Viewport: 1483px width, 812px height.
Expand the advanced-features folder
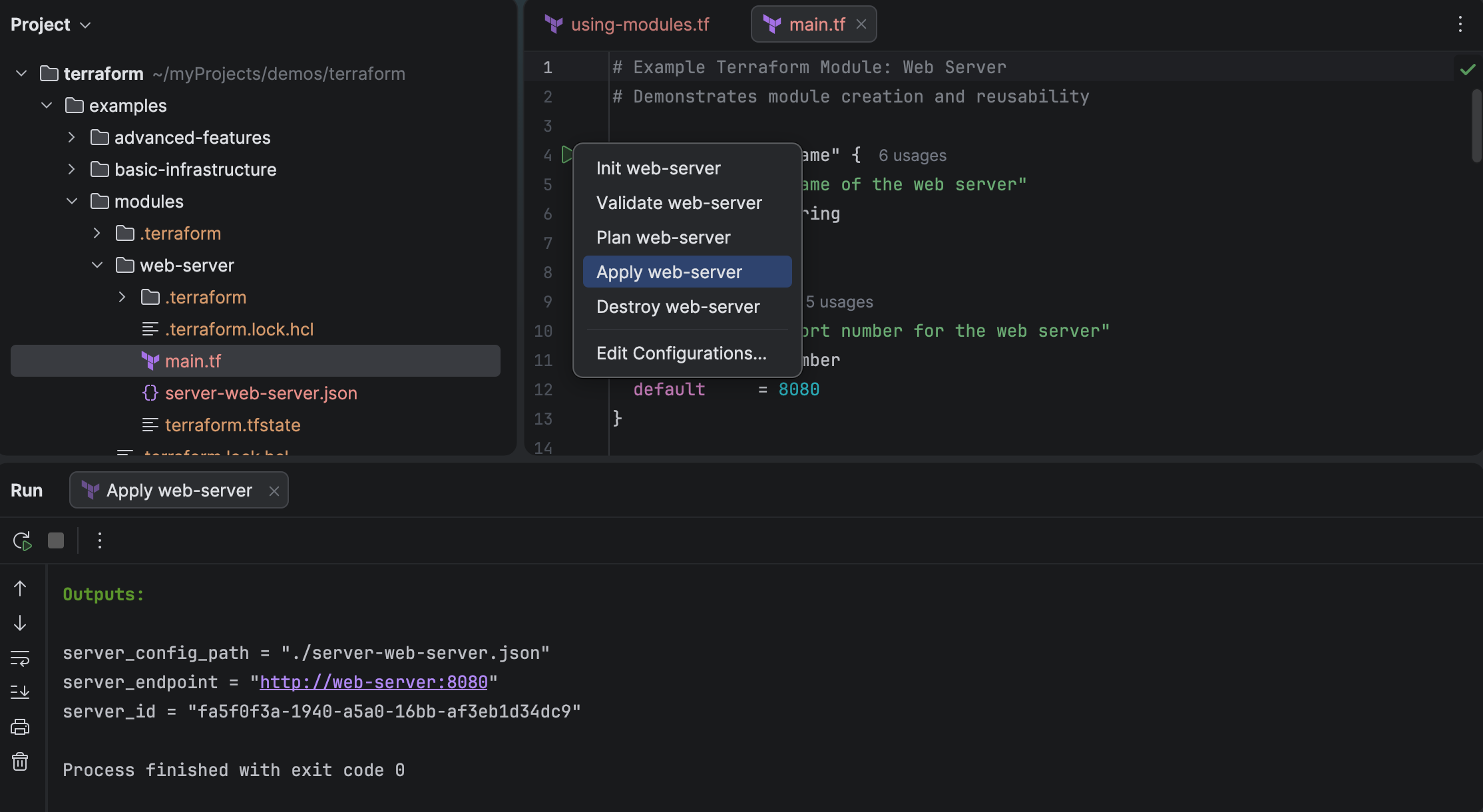(72, 138)
